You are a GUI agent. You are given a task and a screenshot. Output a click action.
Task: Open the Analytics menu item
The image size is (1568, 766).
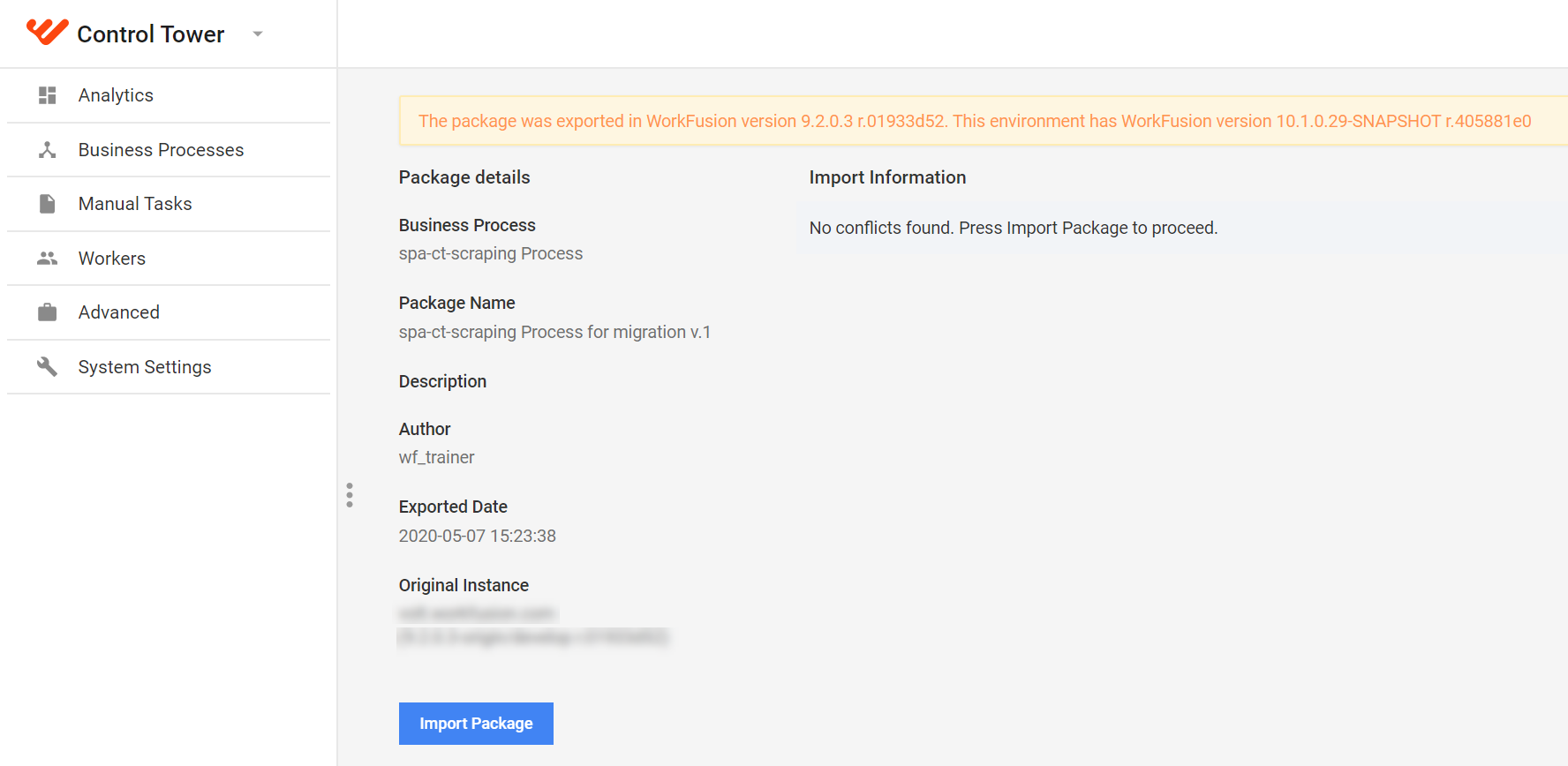(x=169, y=95)
